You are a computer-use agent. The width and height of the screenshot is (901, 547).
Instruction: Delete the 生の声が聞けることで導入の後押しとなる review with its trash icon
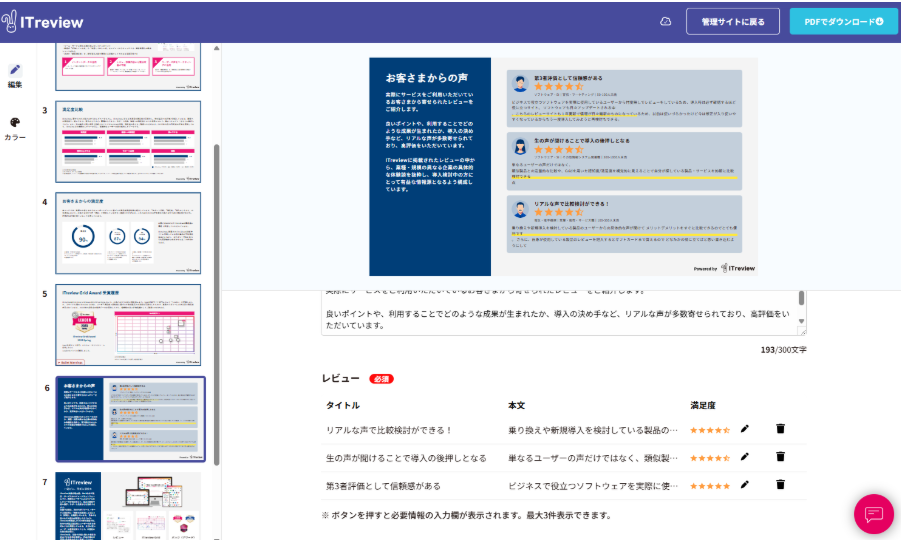780,457
